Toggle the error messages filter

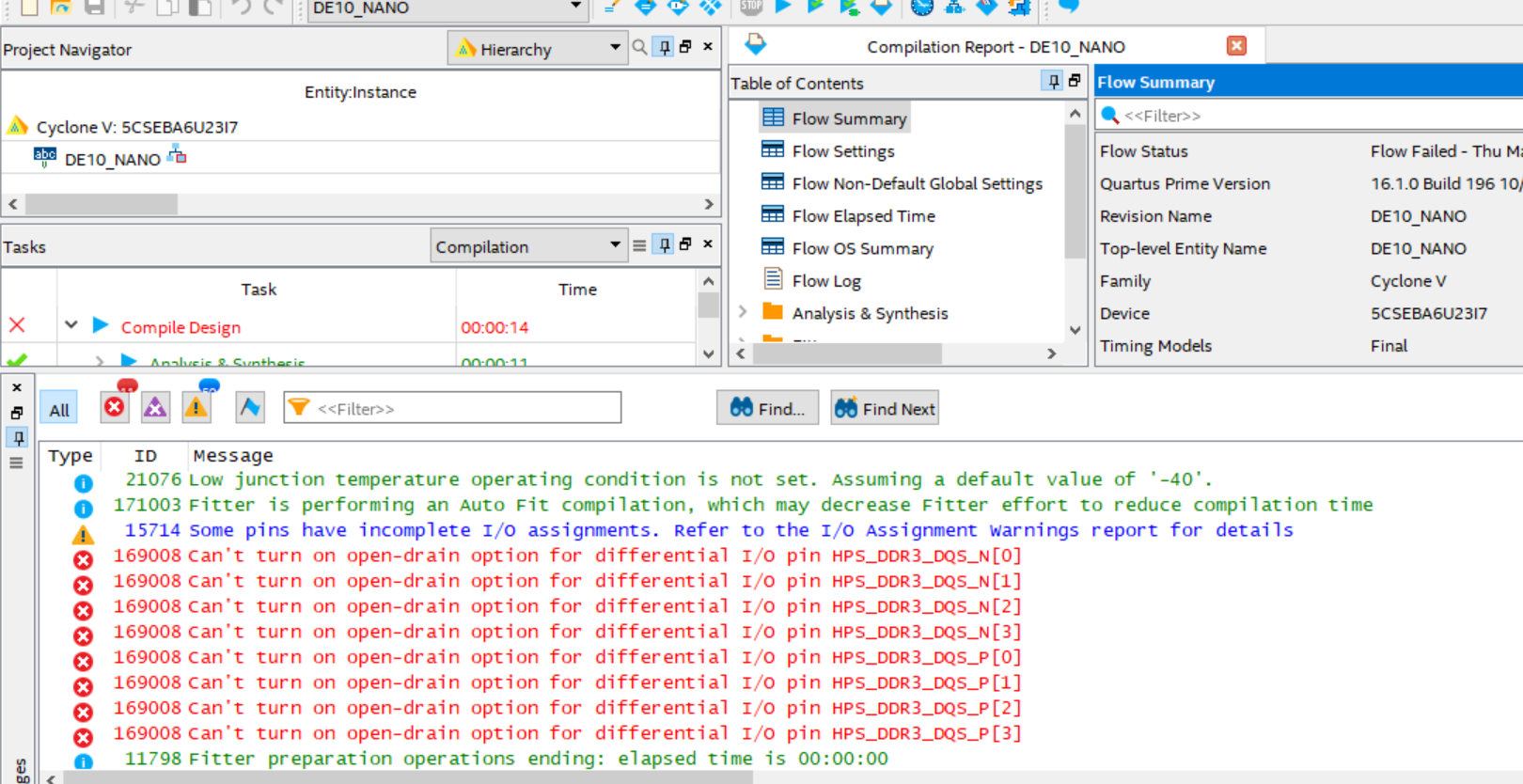pyautogui.click(x=115, y=406)
